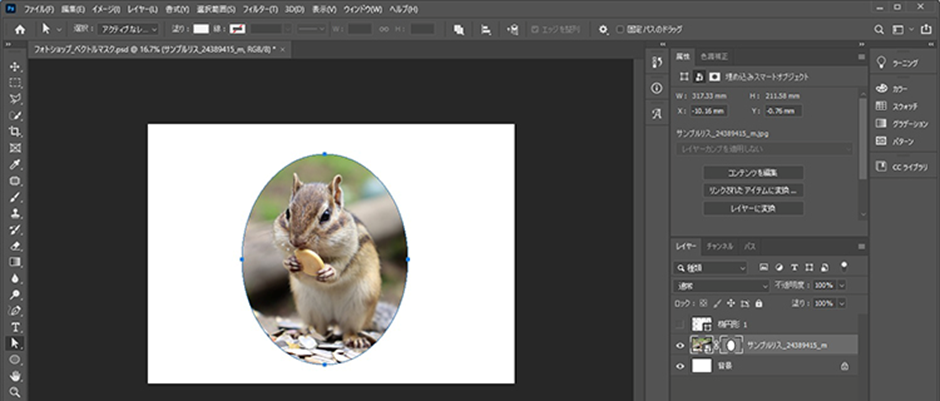Select the Horizontal Type tool
Viewport: 940px width, 401px height.
click(15, 327)
